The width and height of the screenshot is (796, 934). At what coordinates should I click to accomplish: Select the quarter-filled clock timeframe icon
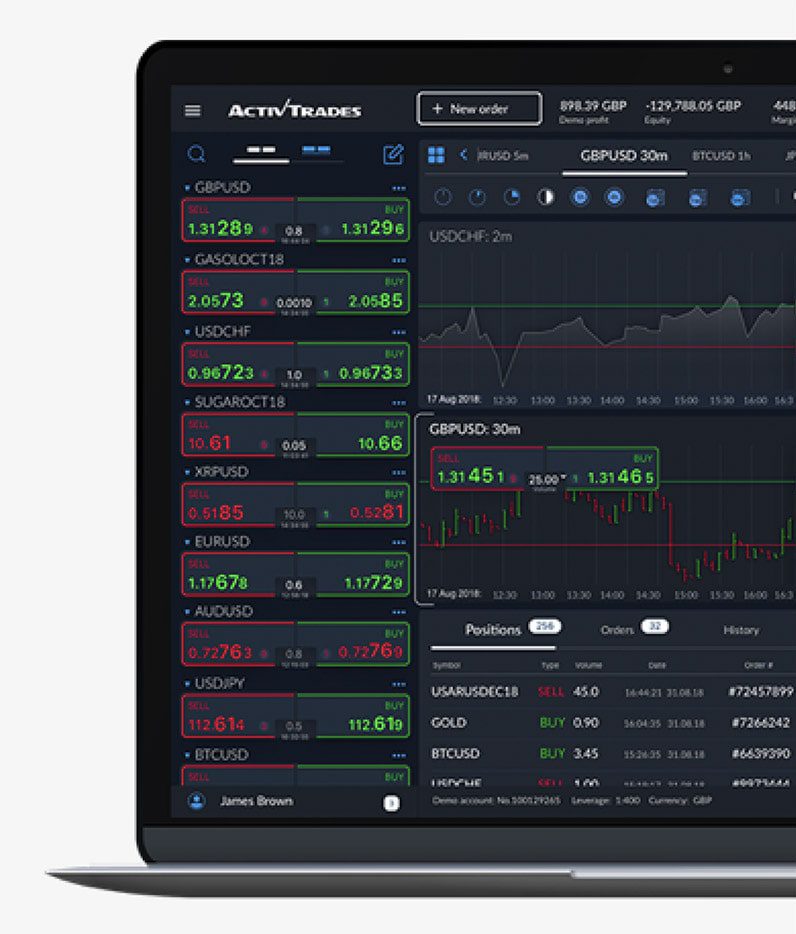(511, 197)
